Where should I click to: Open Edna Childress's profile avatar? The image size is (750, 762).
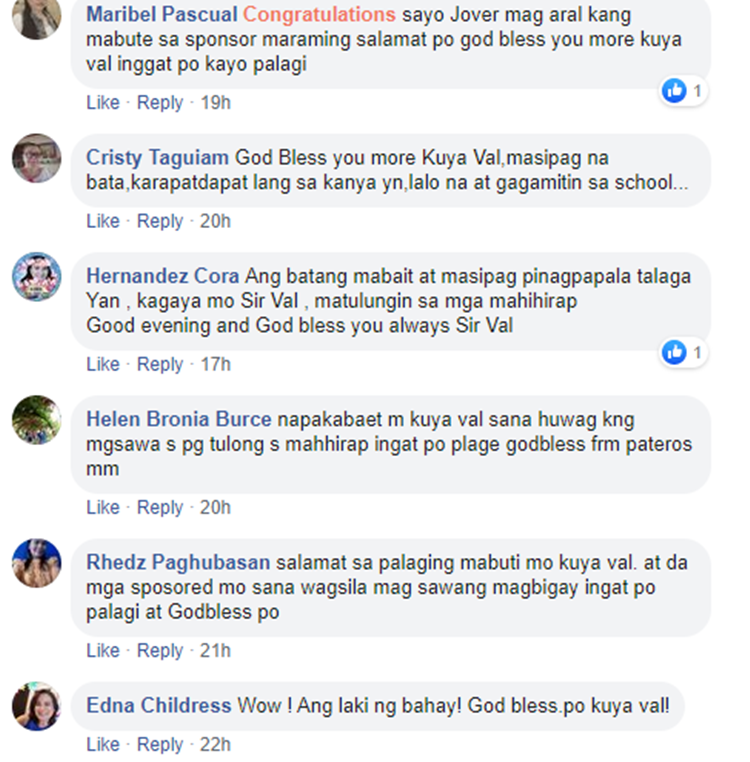coord(36,706)
